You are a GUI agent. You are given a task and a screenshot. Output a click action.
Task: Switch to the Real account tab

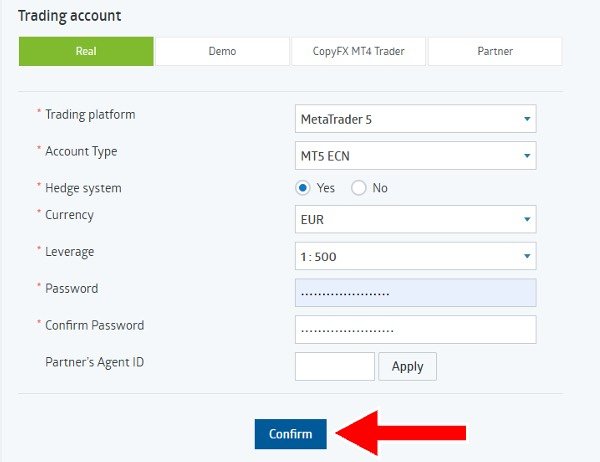[x=86, y=51]
